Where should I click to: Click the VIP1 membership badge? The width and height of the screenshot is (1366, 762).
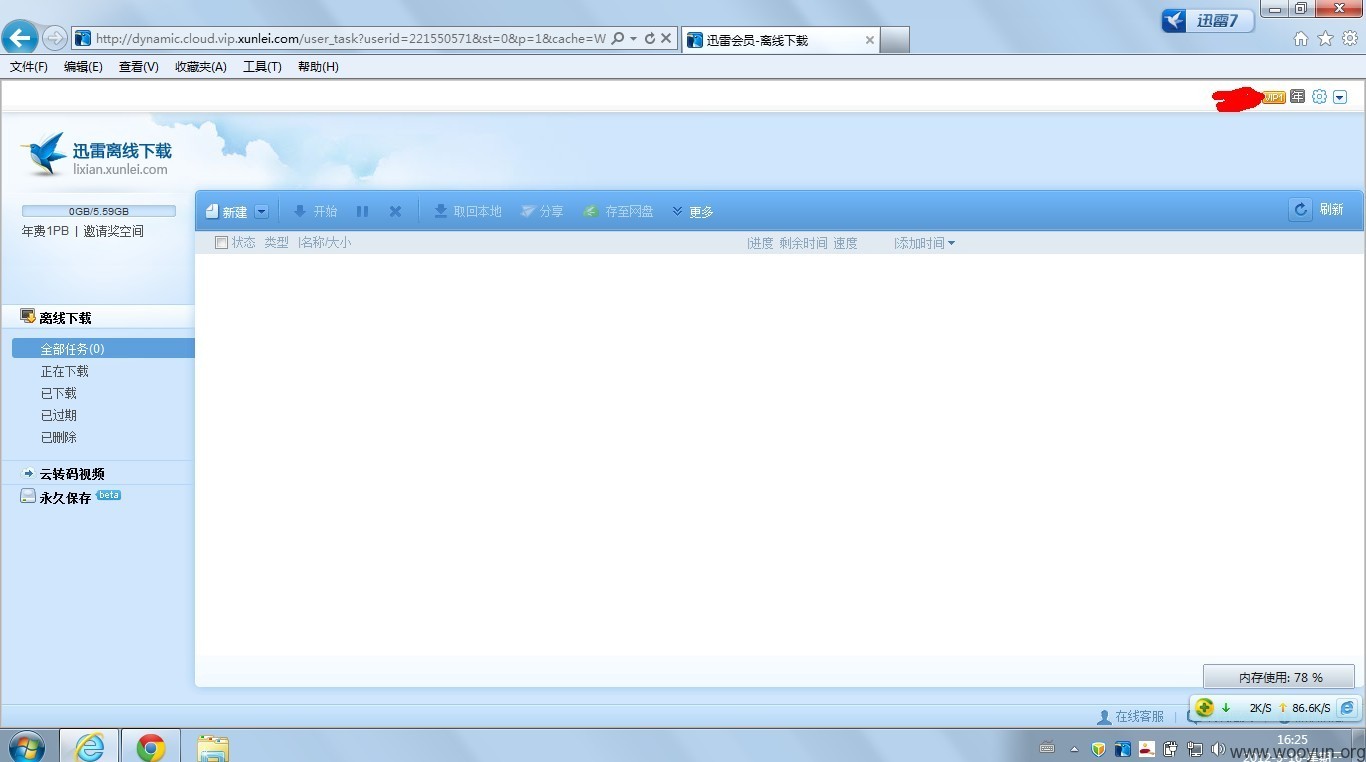[x=1274, y=97]
